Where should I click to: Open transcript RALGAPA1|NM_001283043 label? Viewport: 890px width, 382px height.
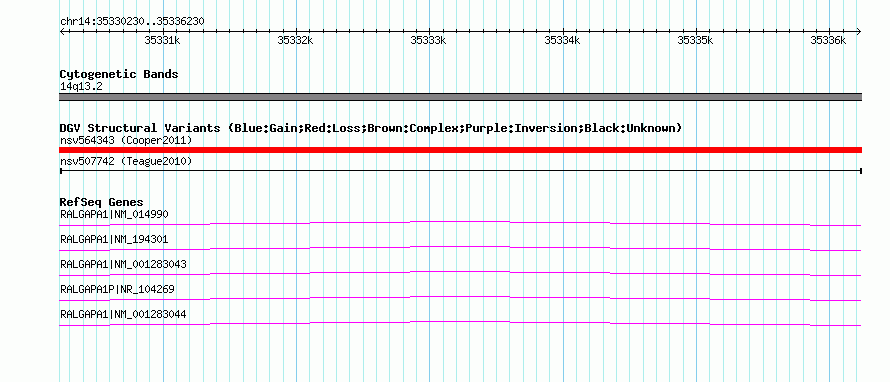pyautogui.click(x=123, y=265)
